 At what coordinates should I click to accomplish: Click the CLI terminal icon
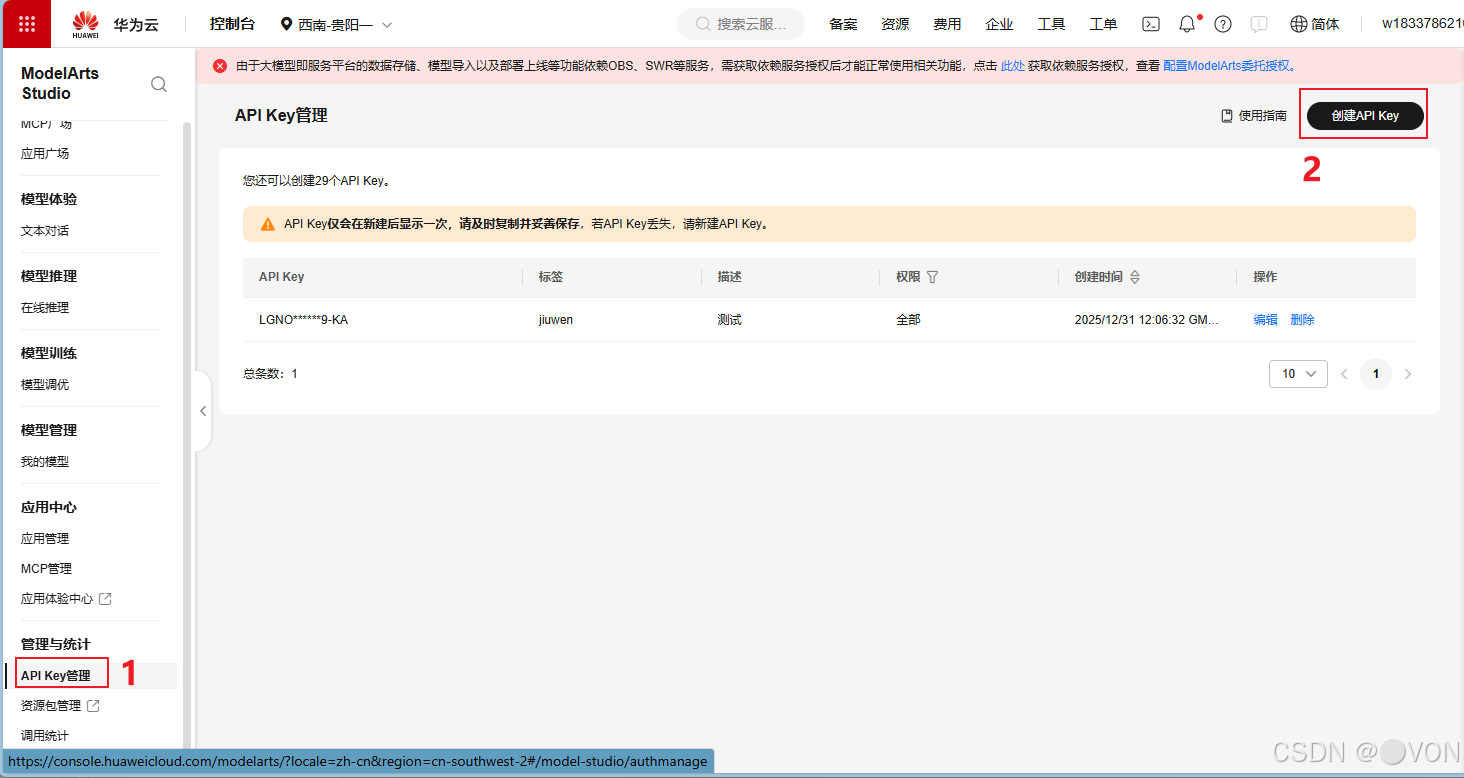tap(1150, 23)
